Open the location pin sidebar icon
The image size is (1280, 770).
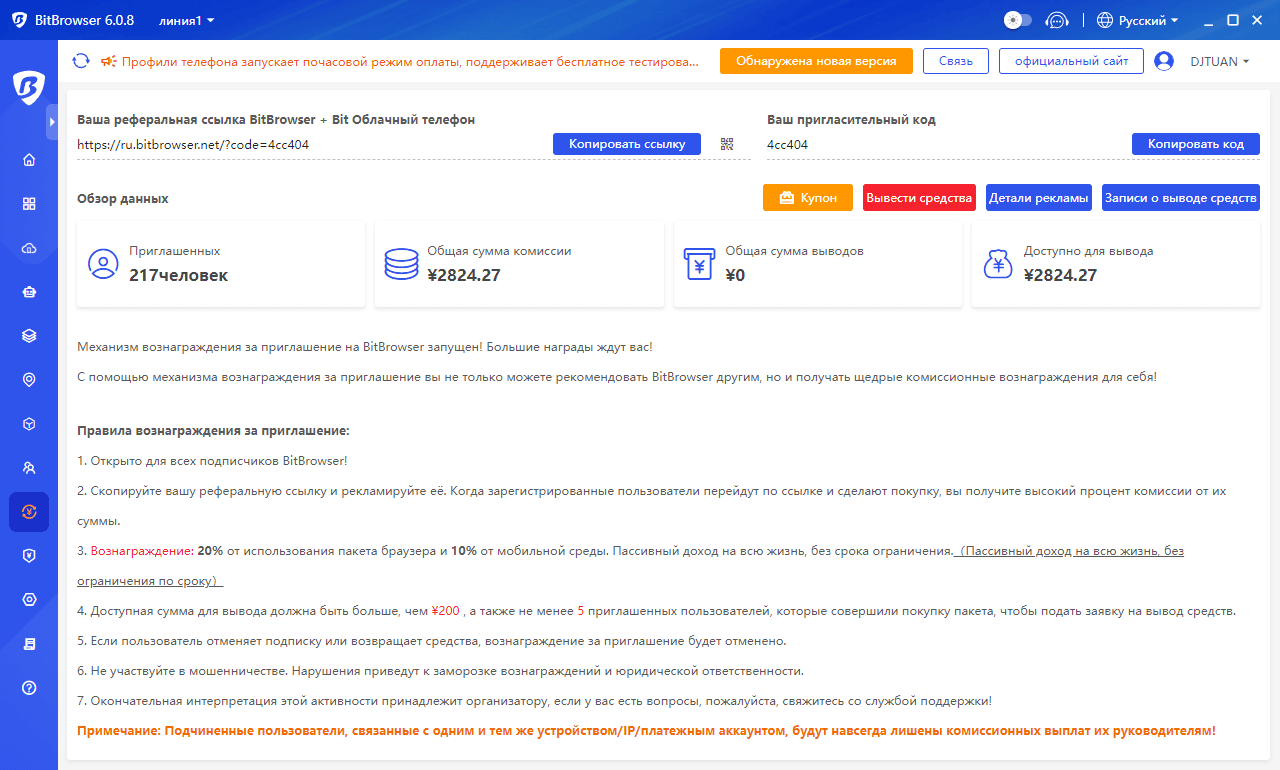(x=29, y=380)
